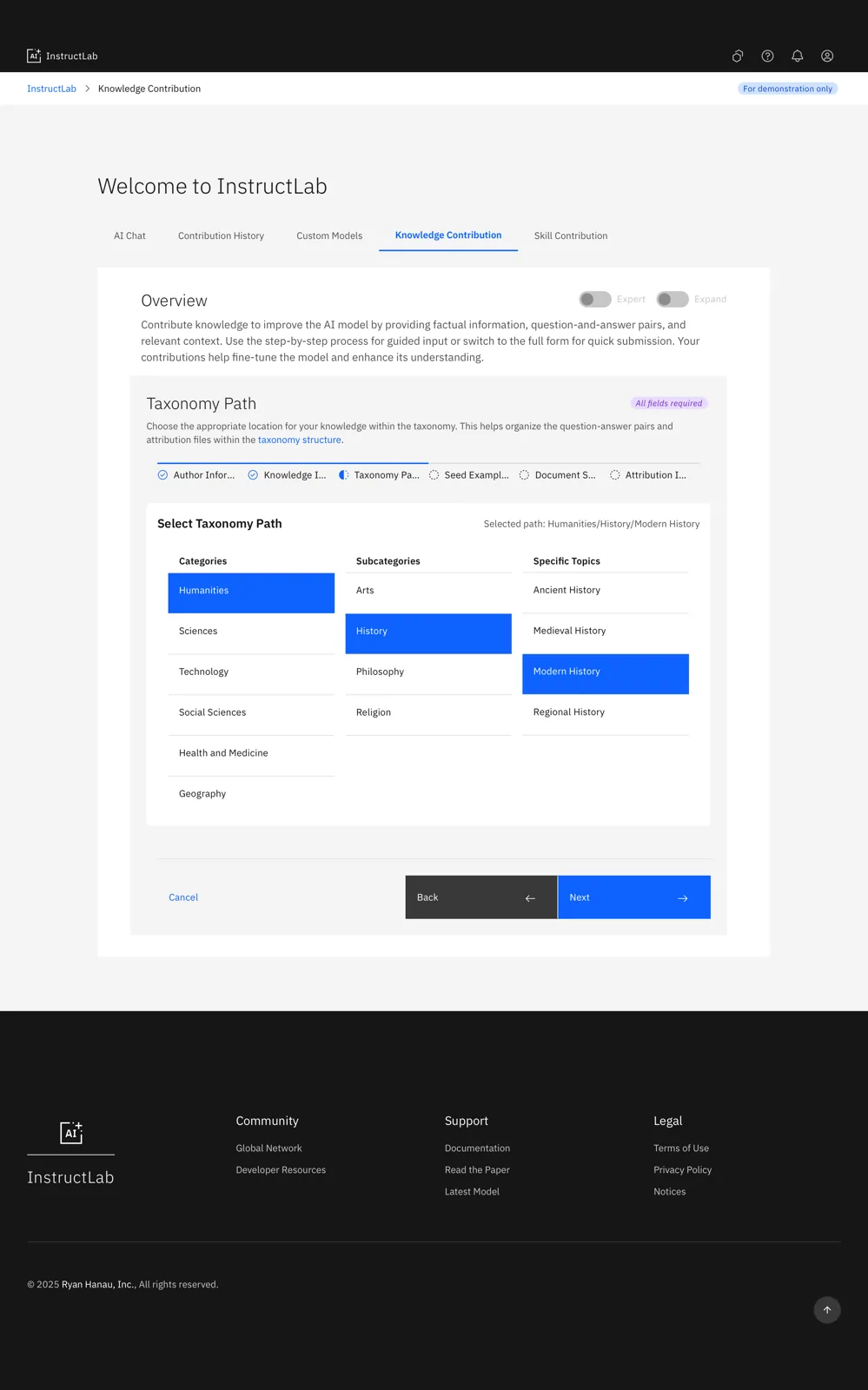The width and height of the screenshot is (868, 1390).
Task: Select the Geography category
Action: point(251,796)
